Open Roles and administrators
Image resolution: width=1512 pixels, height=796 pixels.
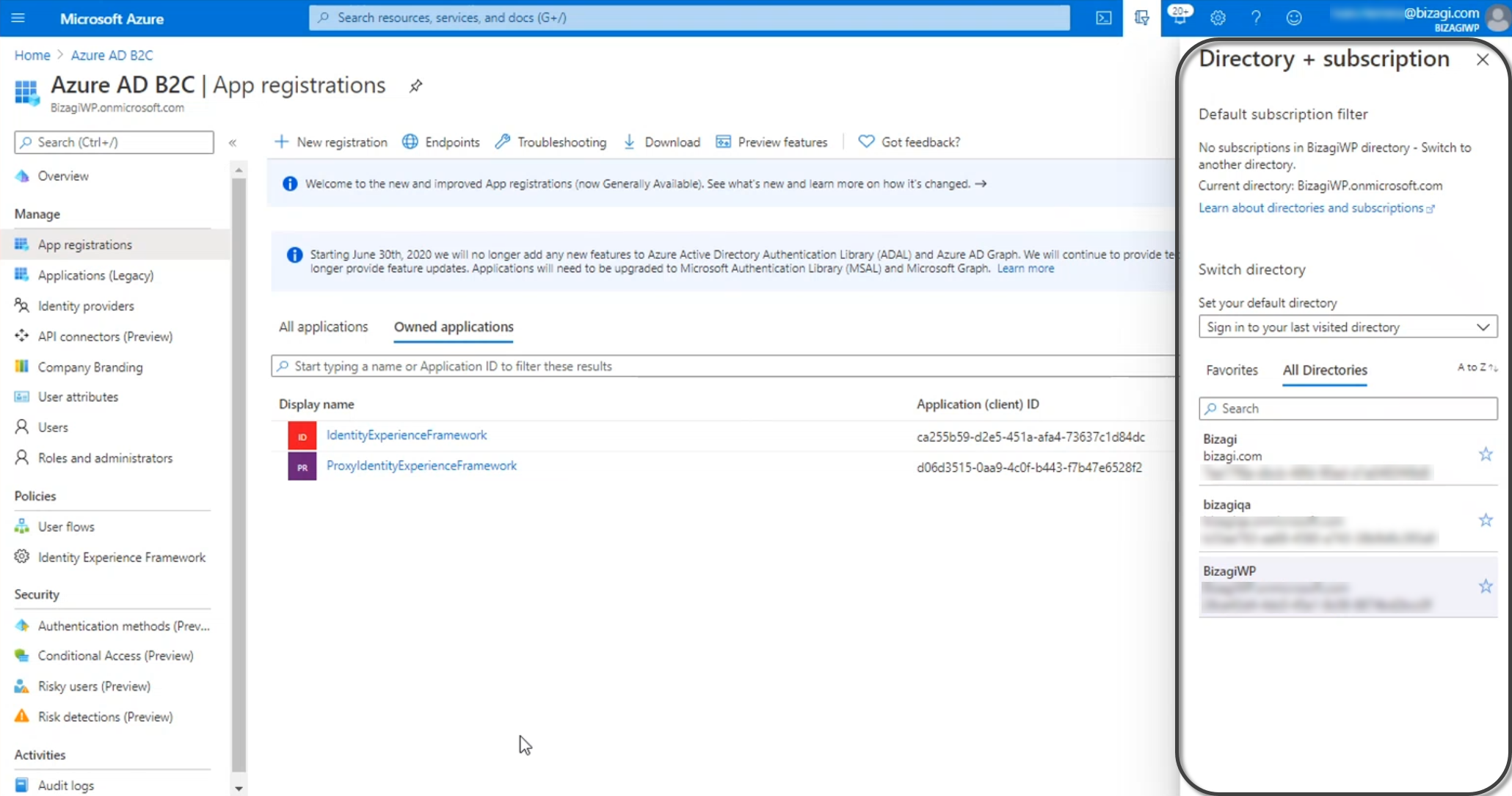(x=105, y=459)
